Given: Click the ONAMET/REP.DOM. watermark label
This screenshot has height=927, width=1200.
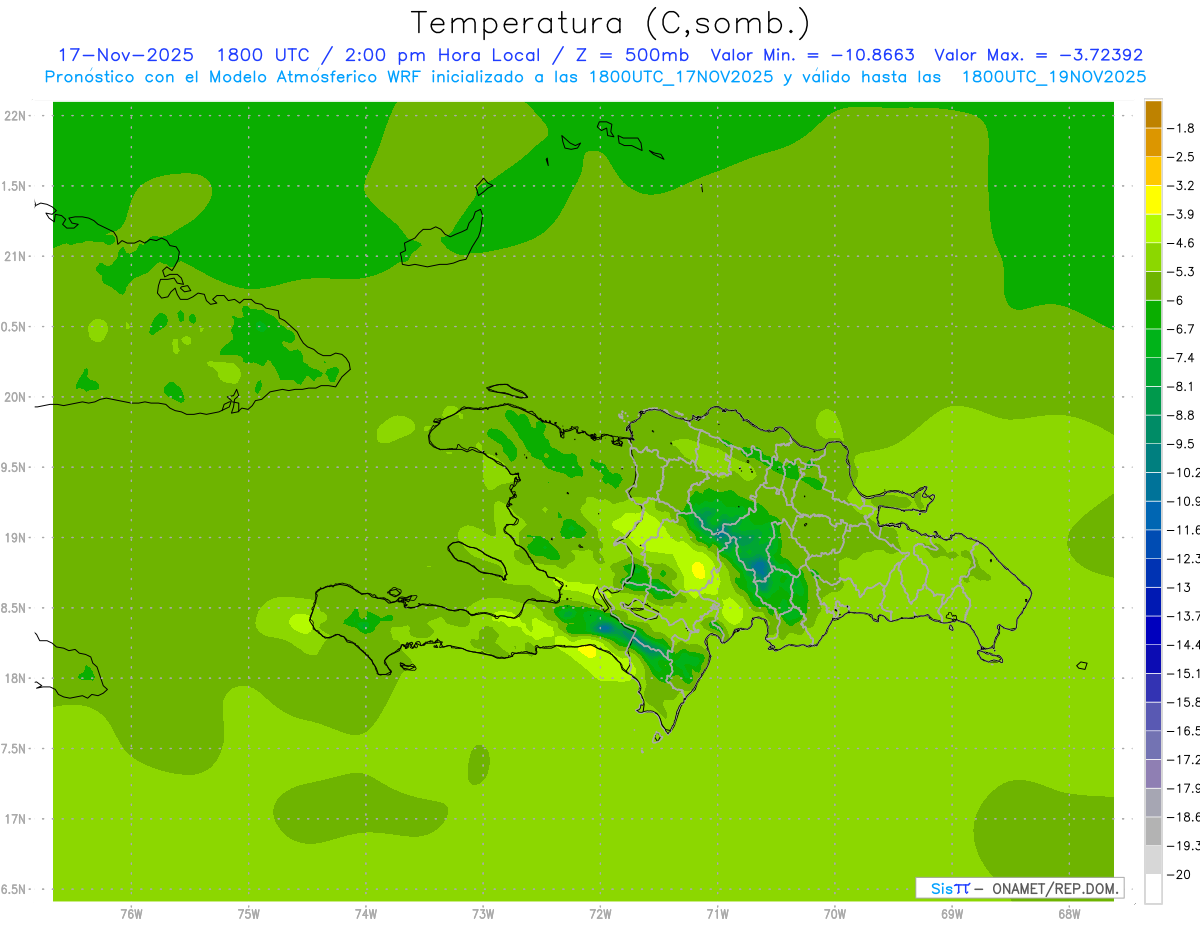Looking at the screenshot, I should coord(1055,888).
